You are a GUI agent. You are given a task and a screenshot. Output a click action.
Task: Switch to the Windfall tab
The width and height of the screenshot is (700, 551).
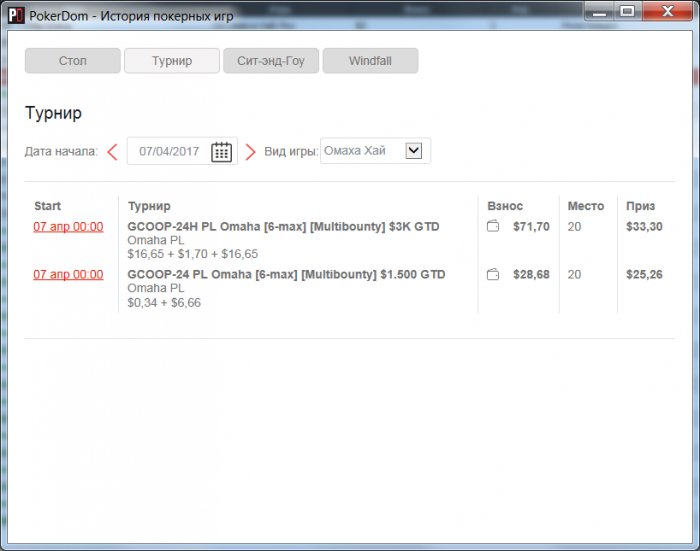[371, 61]
